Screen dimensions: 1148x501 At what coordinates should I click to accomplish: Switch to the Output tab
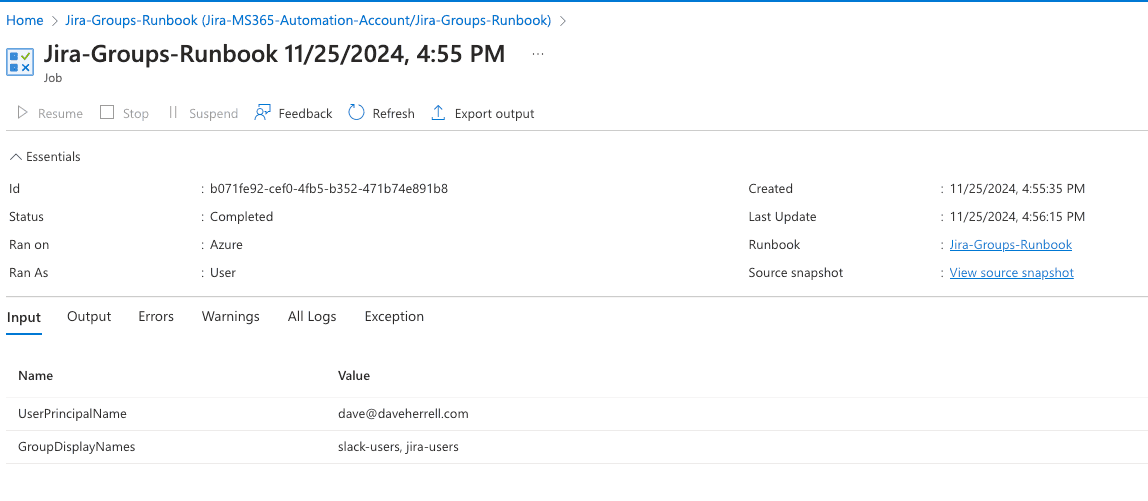(x=89, y=316)
